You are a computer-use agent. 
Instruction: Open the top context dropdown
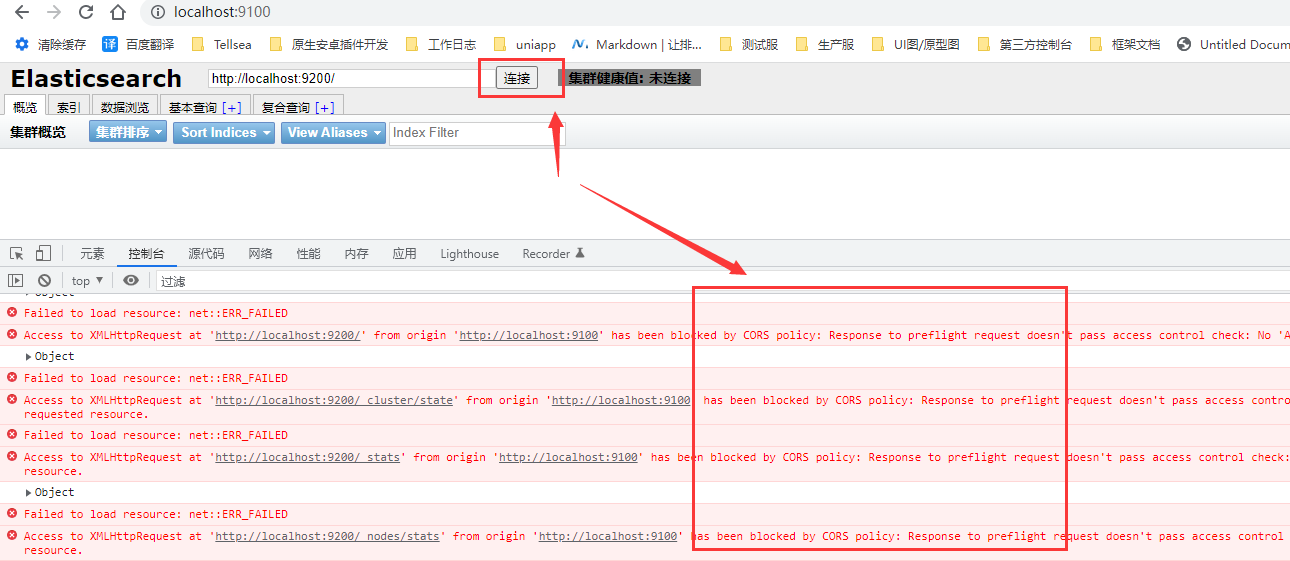88,281
